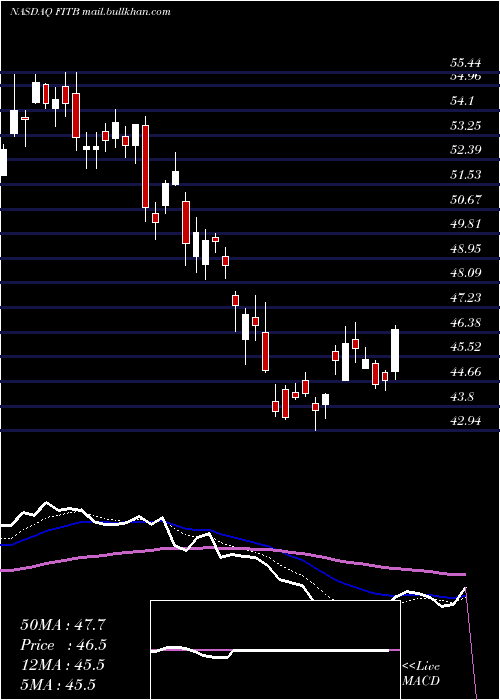Click the 45.52 price level label
The width and height of the screenshot is (500, 700).
pyautogui.click(x=466, y=347)
